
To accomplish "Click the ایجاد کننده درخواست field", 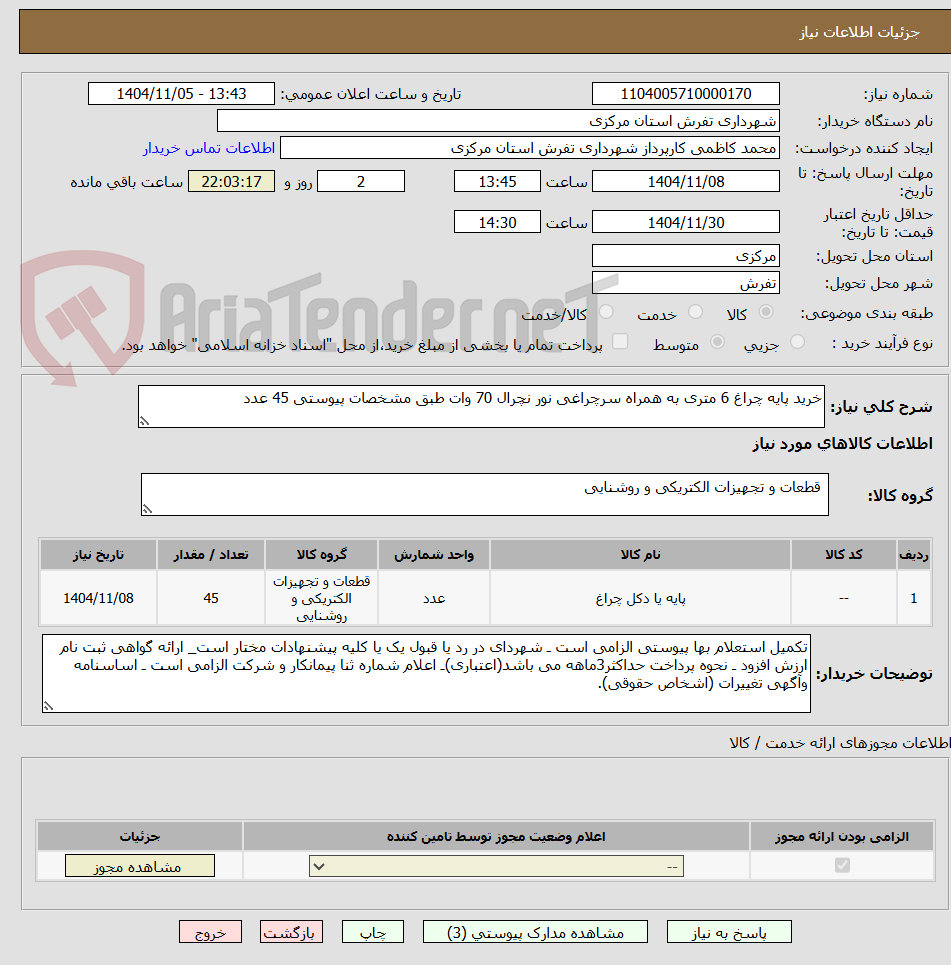I will (530, 148).
